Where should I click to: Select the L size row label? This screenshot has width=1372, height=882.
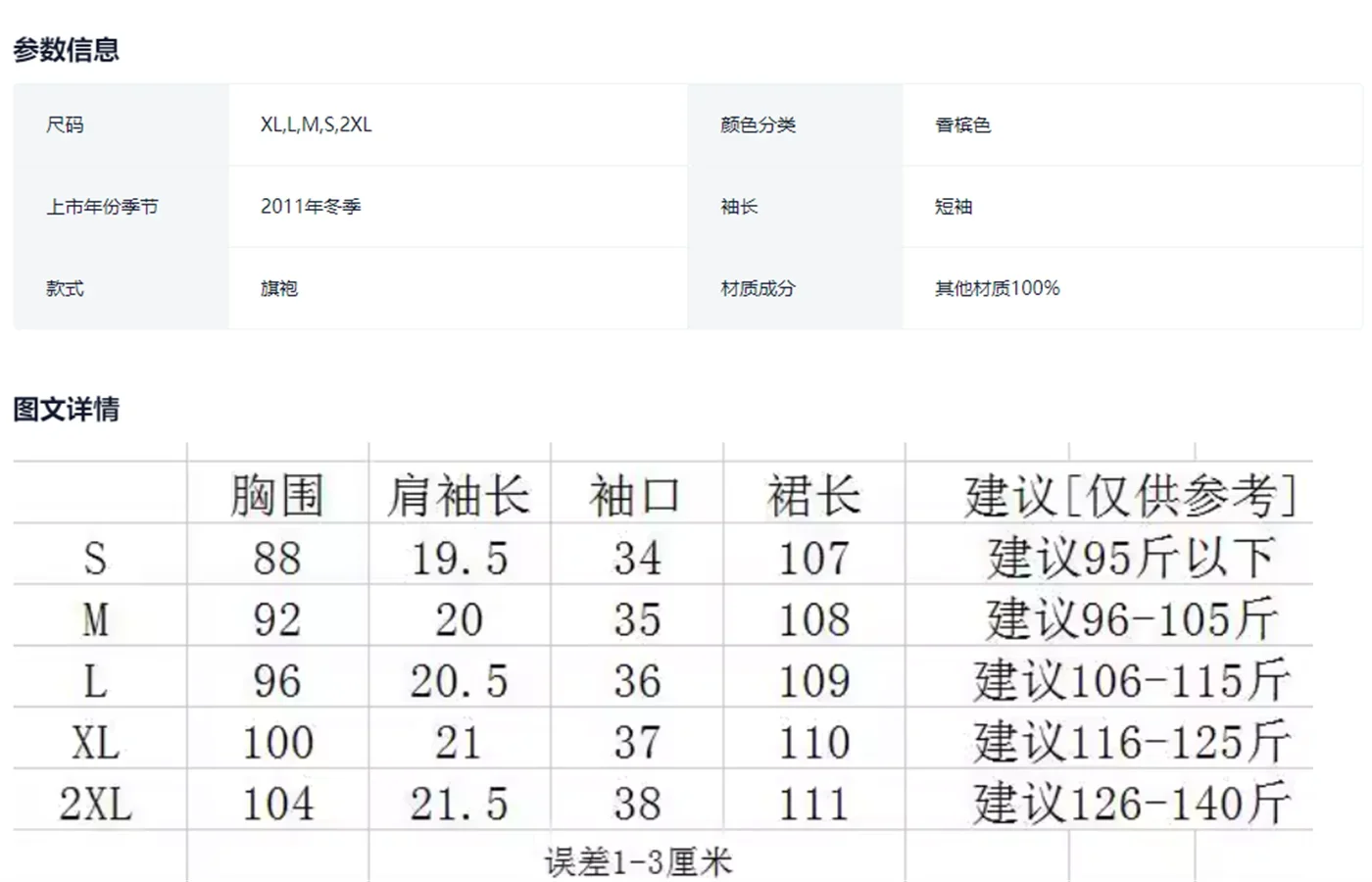(x=95, y=681)
